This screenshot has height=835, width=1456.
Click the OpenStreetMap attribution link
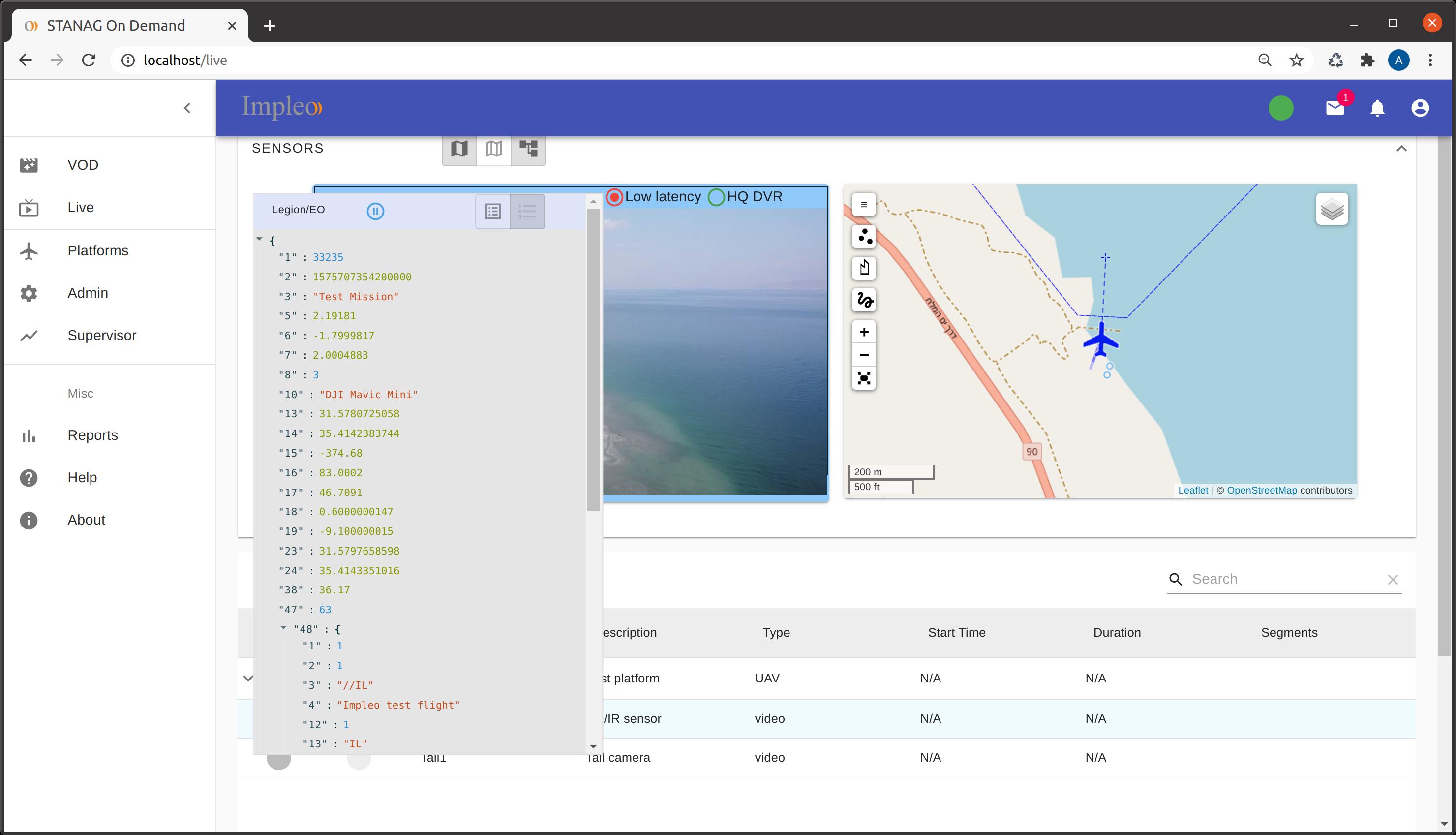coord(1261,491)
